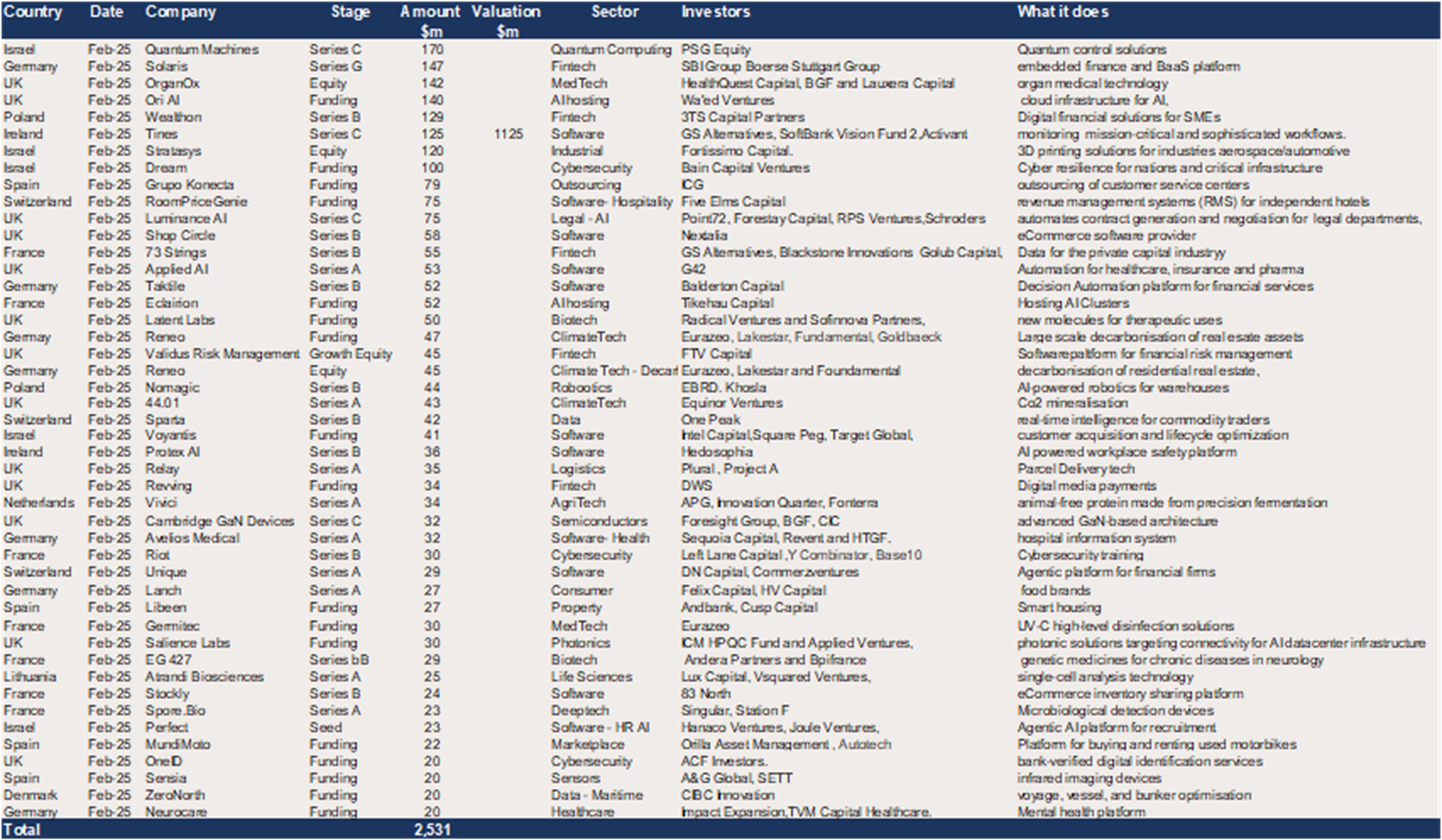Select the 'Cambridge GaN Devices' cell
Screen dimensions: 1442x840
pyautogui.click(x=219, y=522)
